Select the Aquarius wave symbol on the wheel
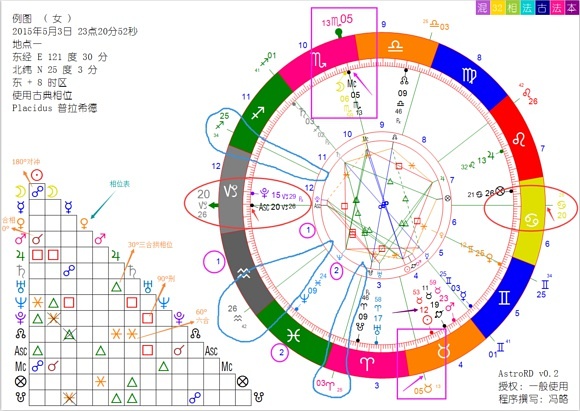The image size is (580, 411). click(x=244, y=273)
